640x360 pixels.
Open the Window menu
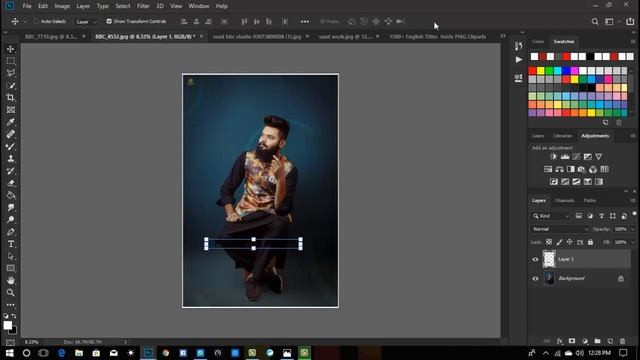tap(199, 6)
